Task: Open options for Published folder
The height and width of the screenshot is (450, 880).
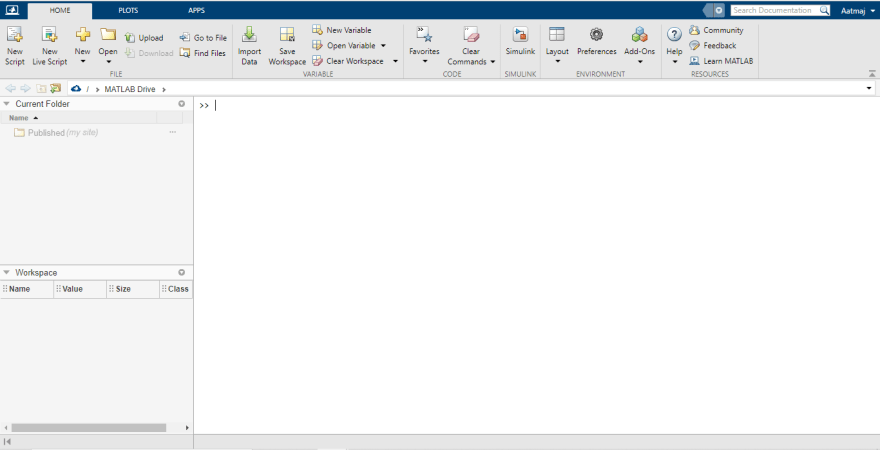Action: coord(172,132)
